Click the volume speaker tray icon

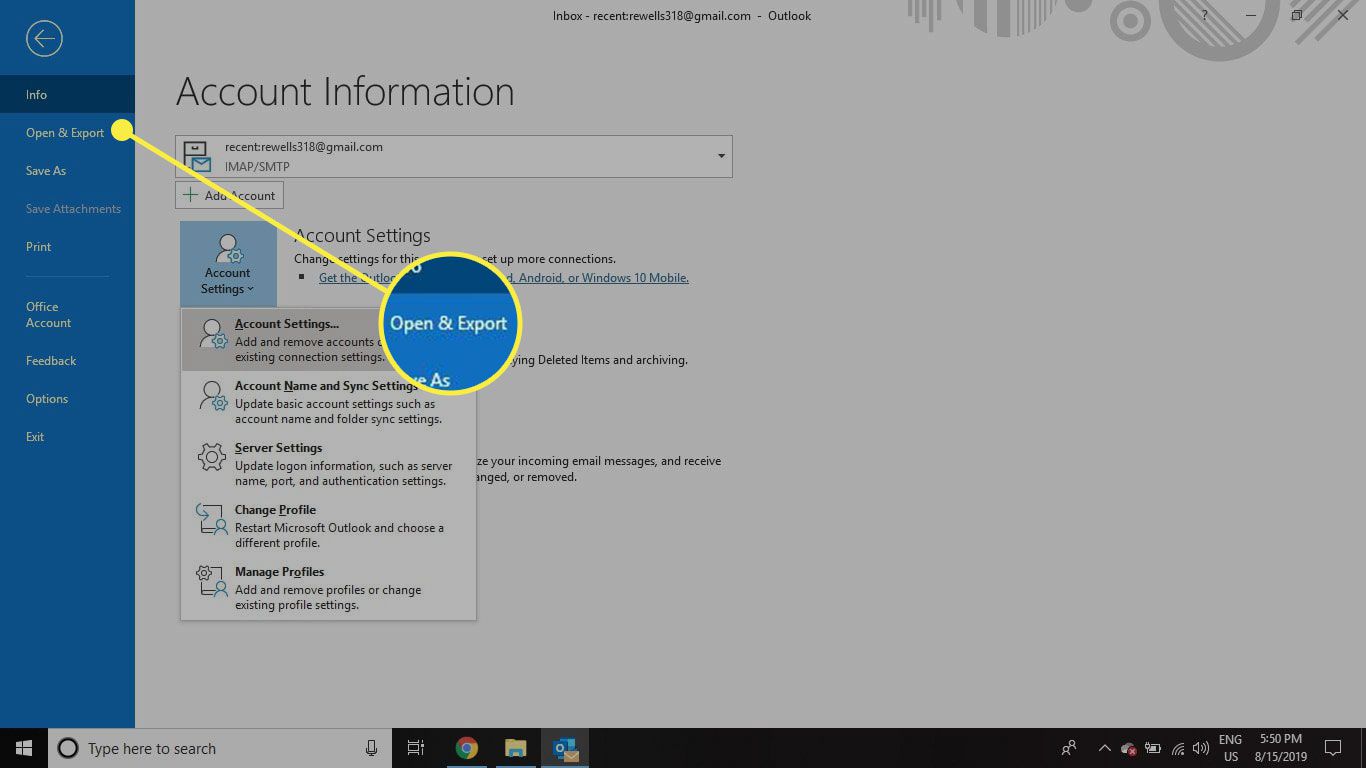(1200, 748)
